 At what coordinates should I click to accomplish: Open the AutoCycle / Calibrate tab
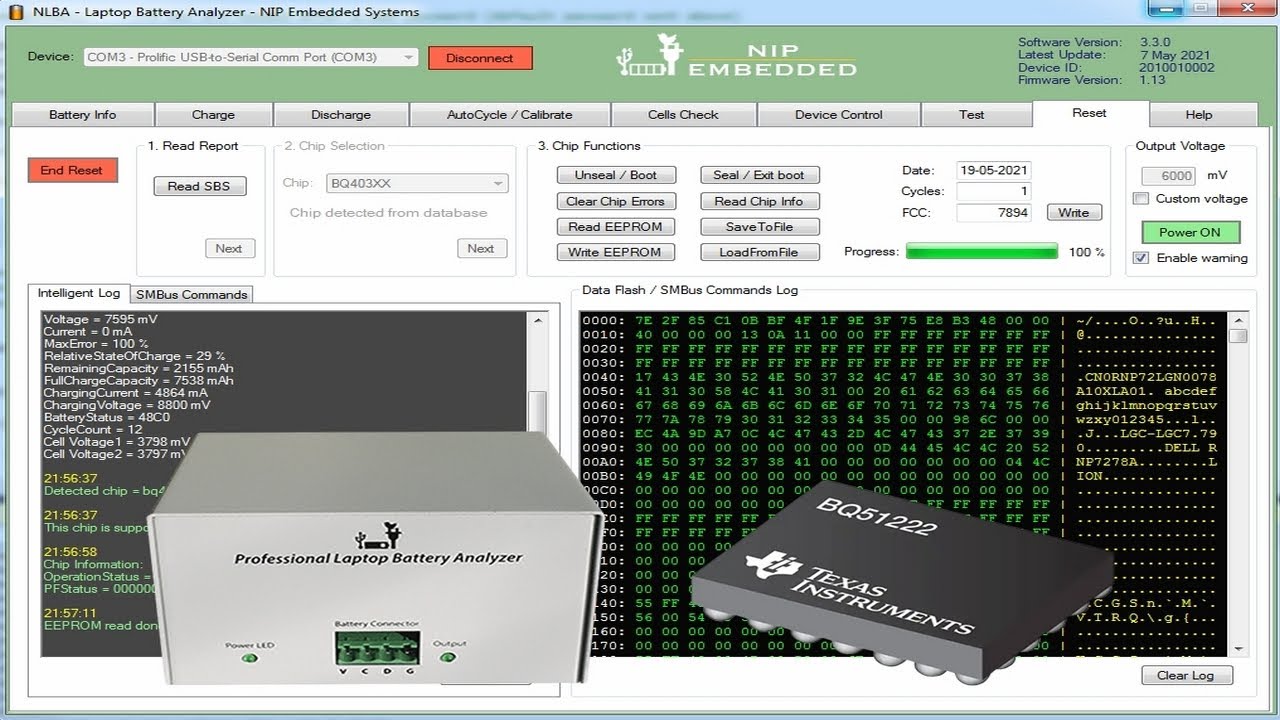510,115
